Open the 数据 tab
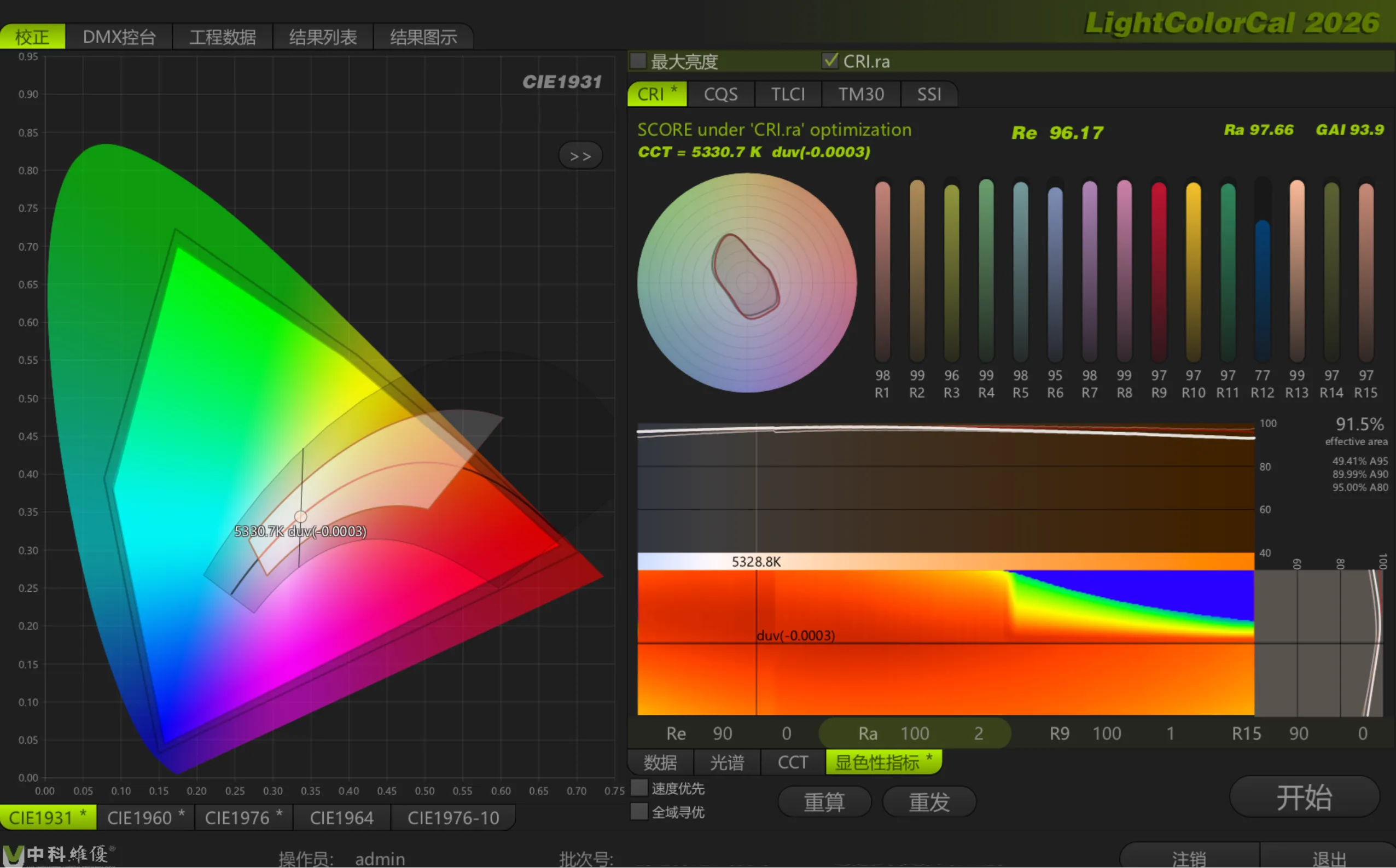This screenshot has width=1396, height=868. [x=660, y=762]
